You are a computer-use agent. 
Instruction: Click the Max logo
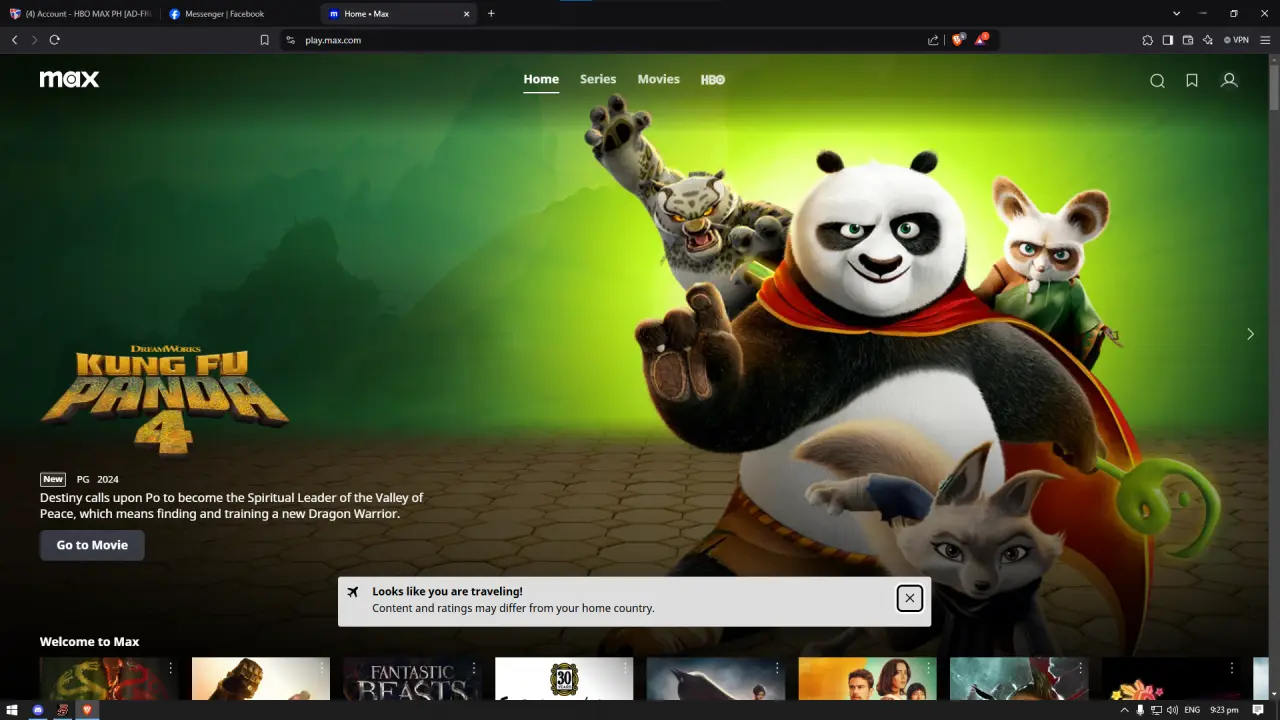69,79
